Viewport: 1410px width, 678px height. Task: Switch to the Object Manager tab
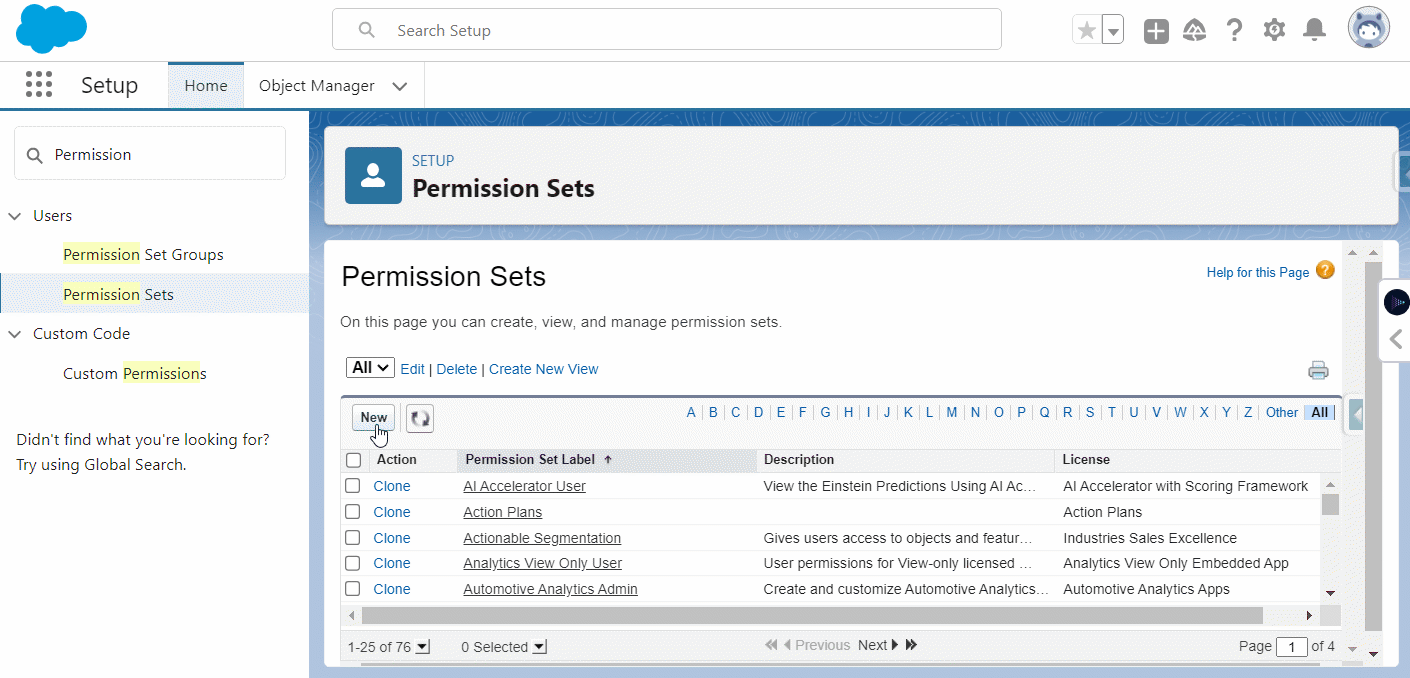pos(316,86)
